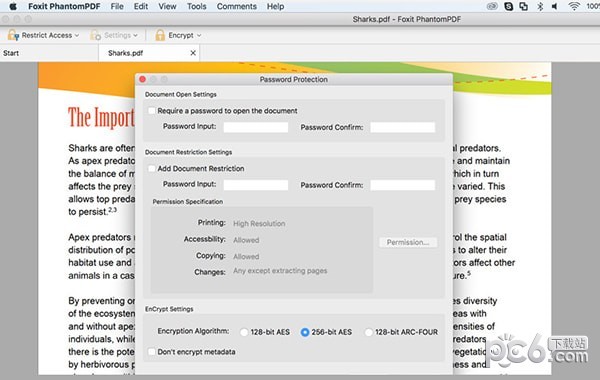This screenshot has width=600, height=380.
Task: Open the Comments menu
Action: tap(237, 7)
